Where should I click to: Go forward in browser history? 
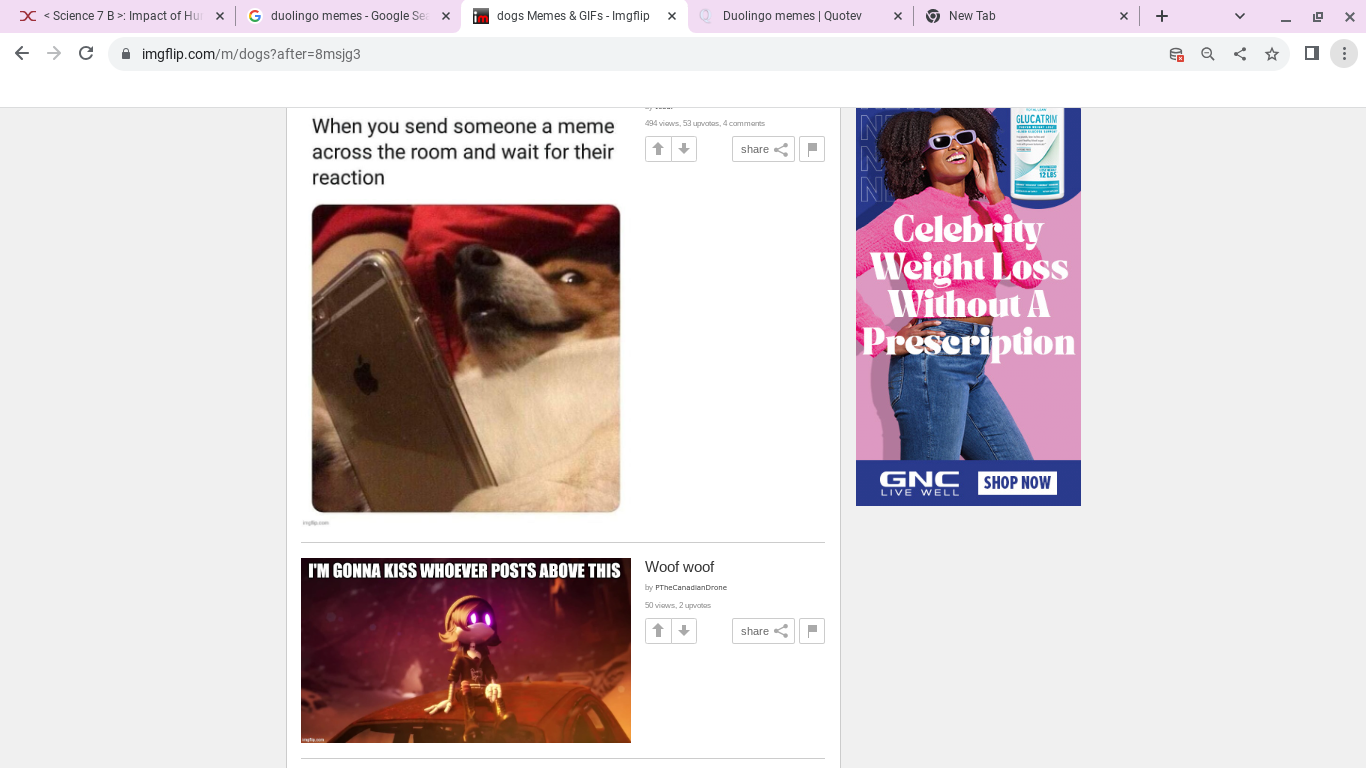[x=54, y=54]
